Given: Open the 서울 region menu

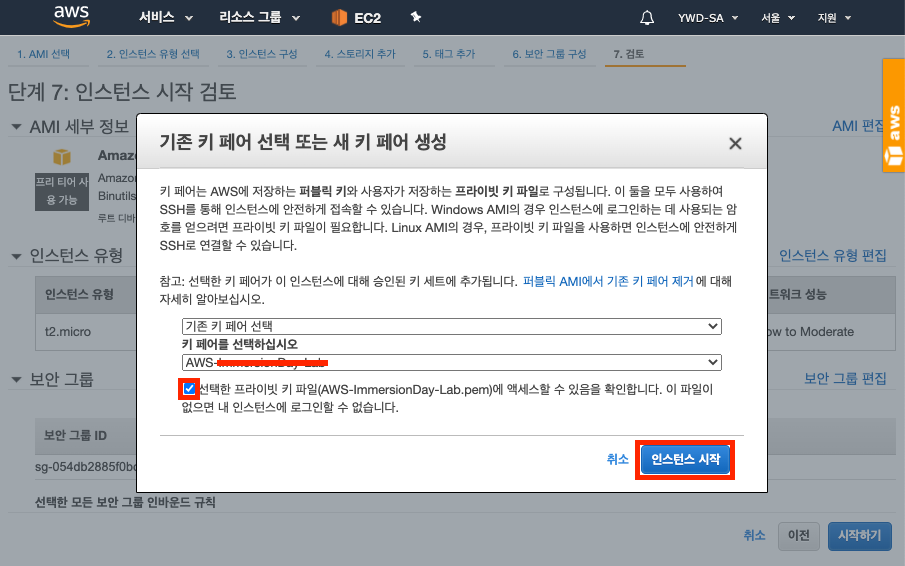Looking at the screenshot, I should [777, 18].
